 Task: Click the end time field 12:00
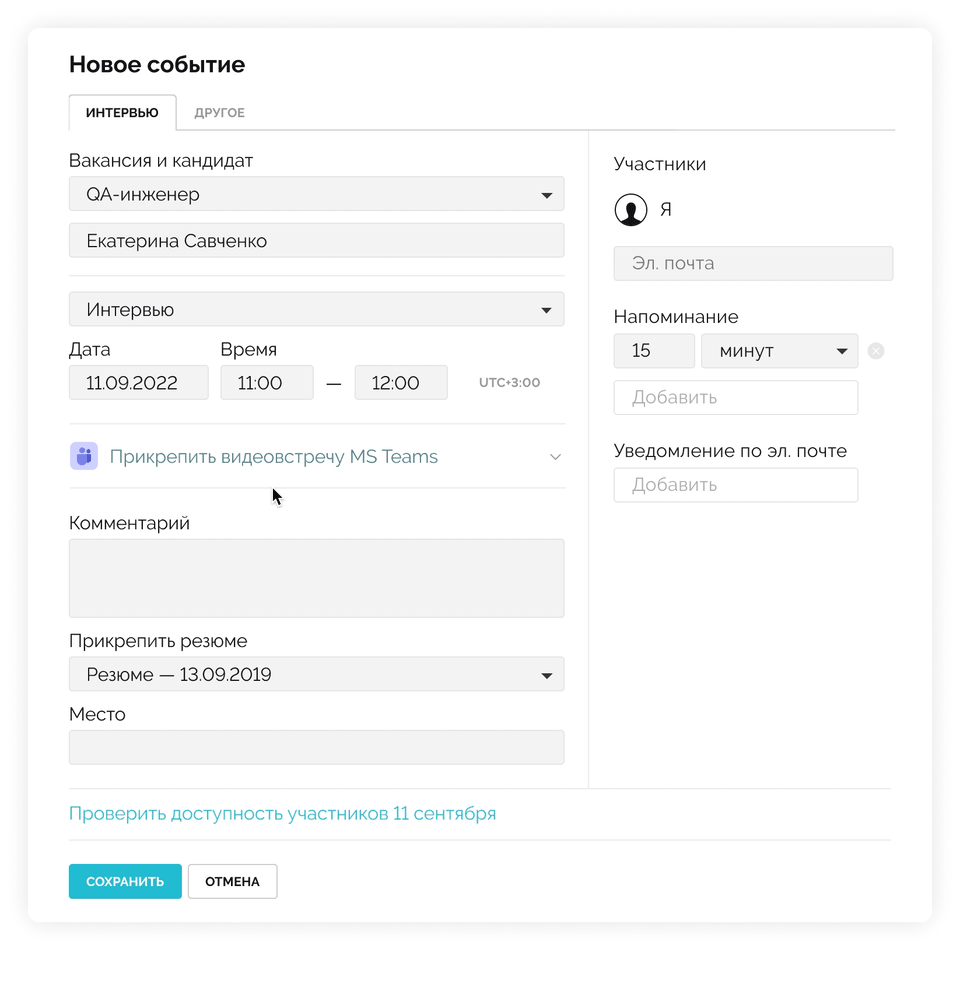point(400,383)
